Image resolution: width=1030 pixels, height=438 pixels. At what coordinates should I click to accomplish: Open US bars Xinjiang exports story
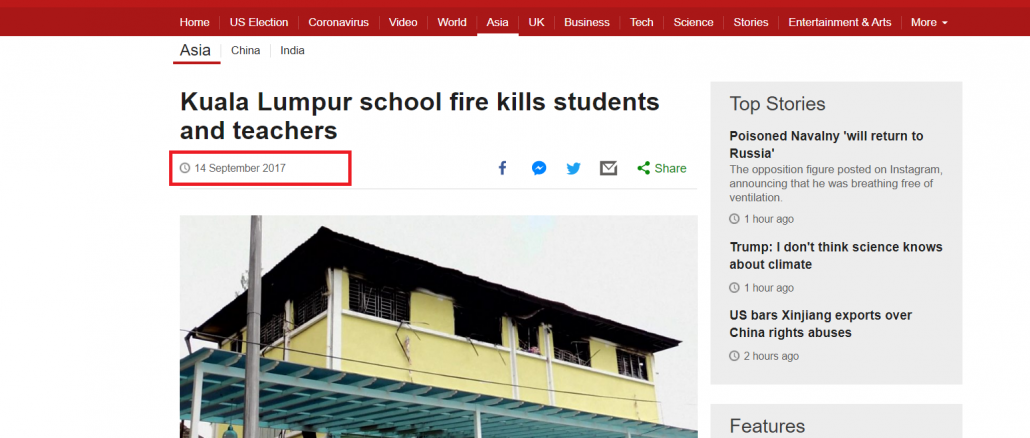click(x=820, y=324)
